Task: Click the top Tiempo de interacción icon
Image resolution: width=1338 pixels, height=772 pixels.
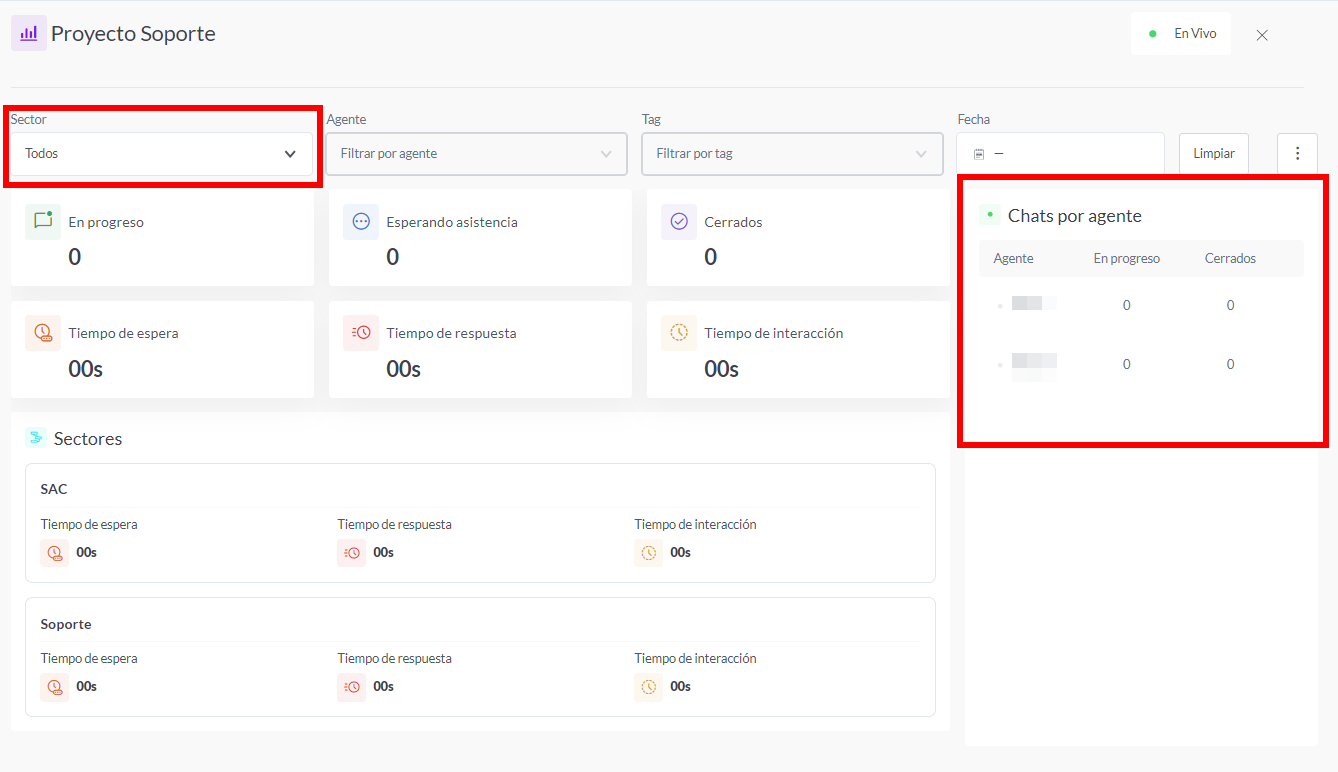Action: tap(679, 333)
